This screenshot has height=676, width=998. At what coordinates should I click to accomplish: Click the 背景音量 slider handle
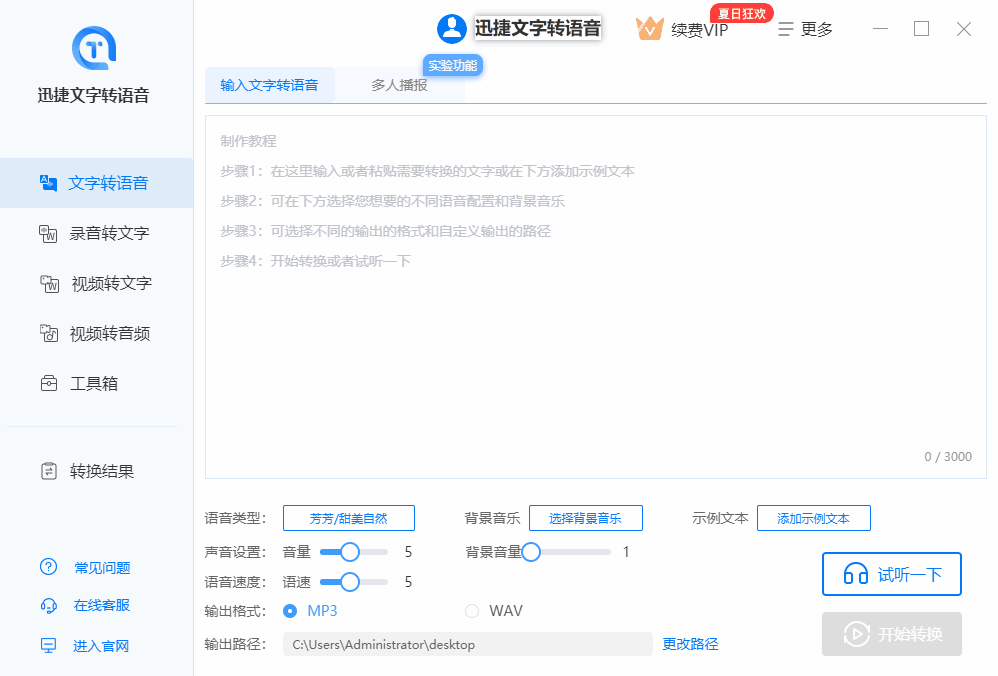tap(531, 552)
